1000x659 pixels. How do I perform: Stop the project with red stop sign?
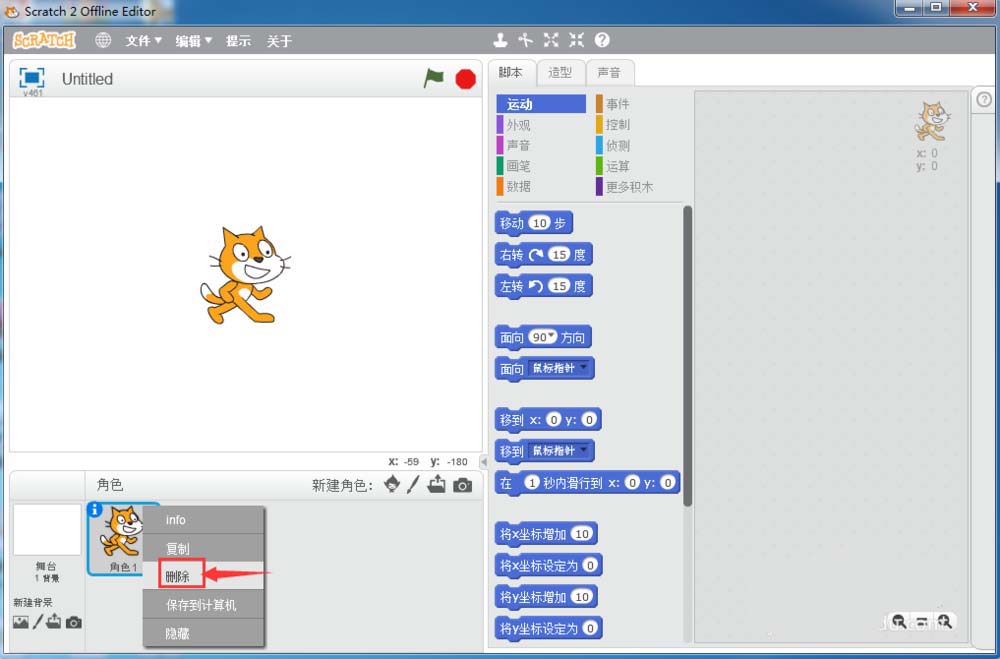pyautogui.click(x=466, y=79)
